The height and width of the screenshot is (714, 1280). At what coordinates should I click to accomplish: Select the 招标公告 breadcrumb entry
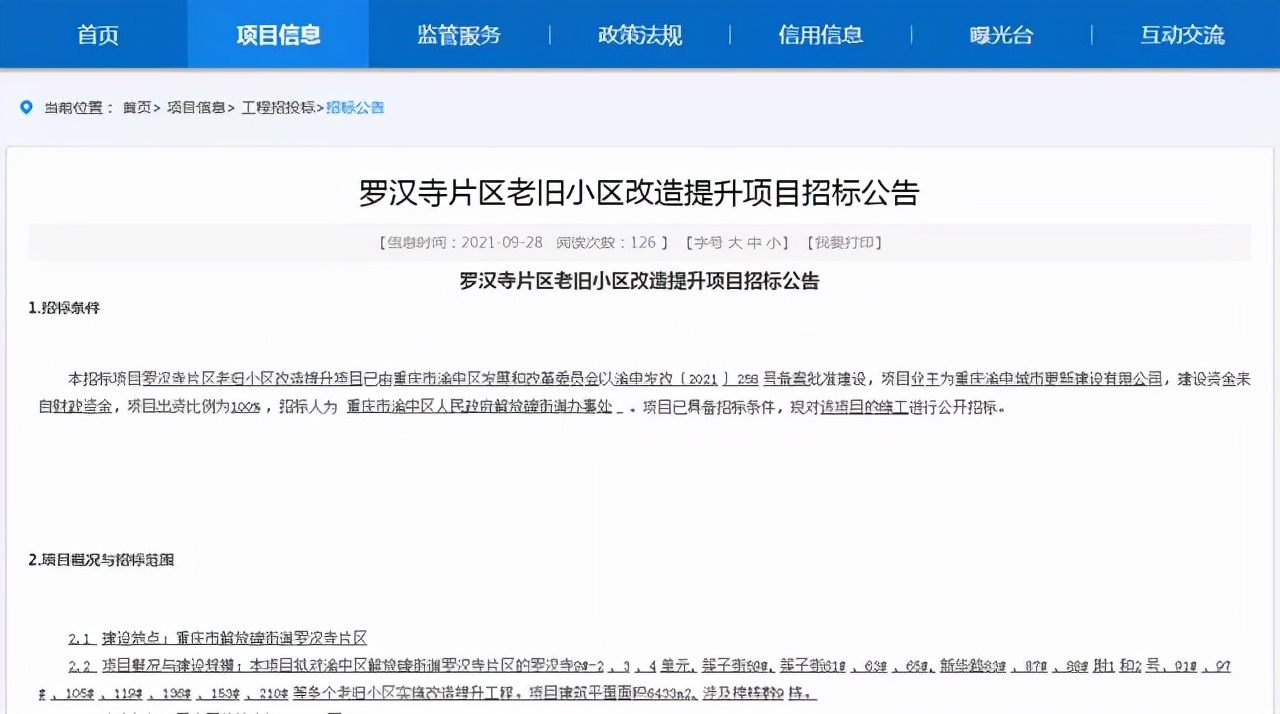tap(354, 107)
